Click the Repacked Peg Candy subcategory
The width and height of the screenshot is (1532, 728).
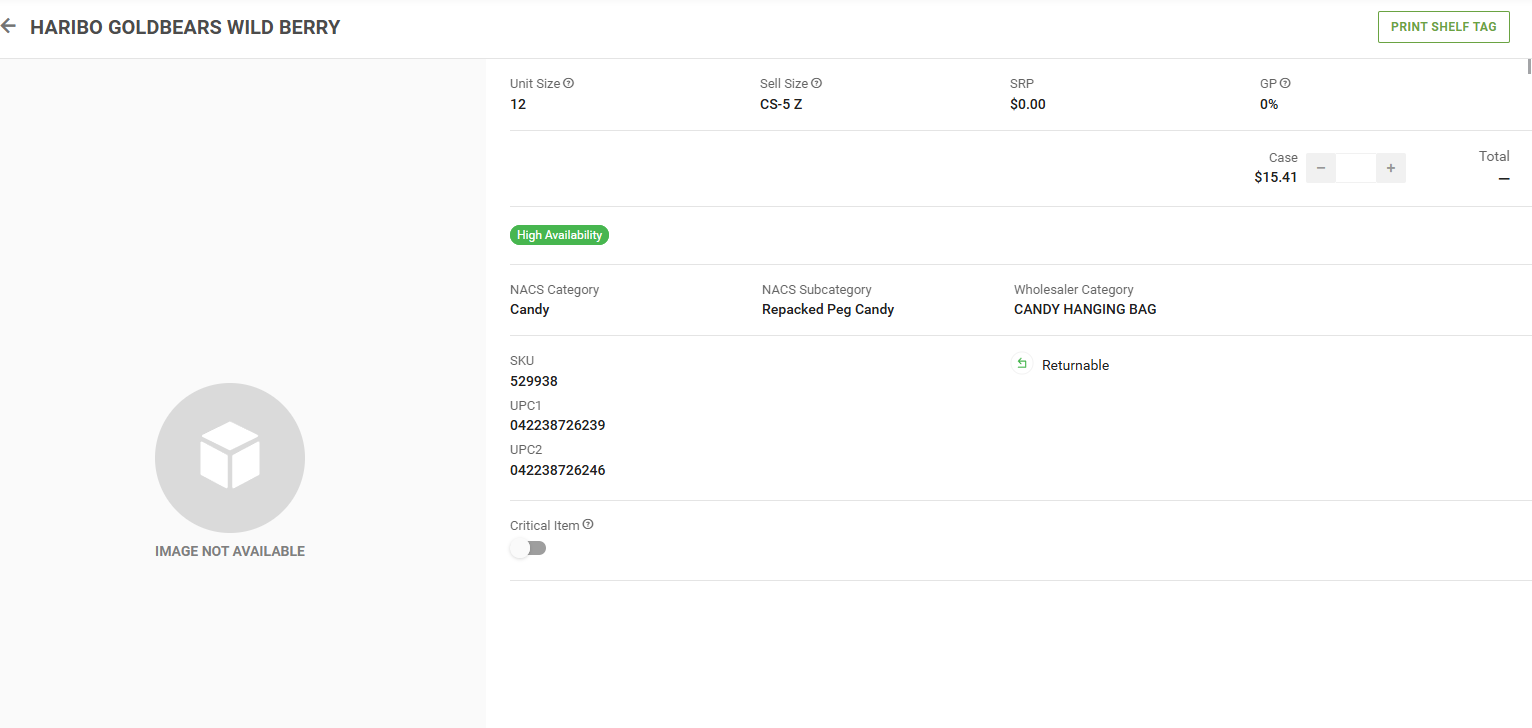click(828, 309)
